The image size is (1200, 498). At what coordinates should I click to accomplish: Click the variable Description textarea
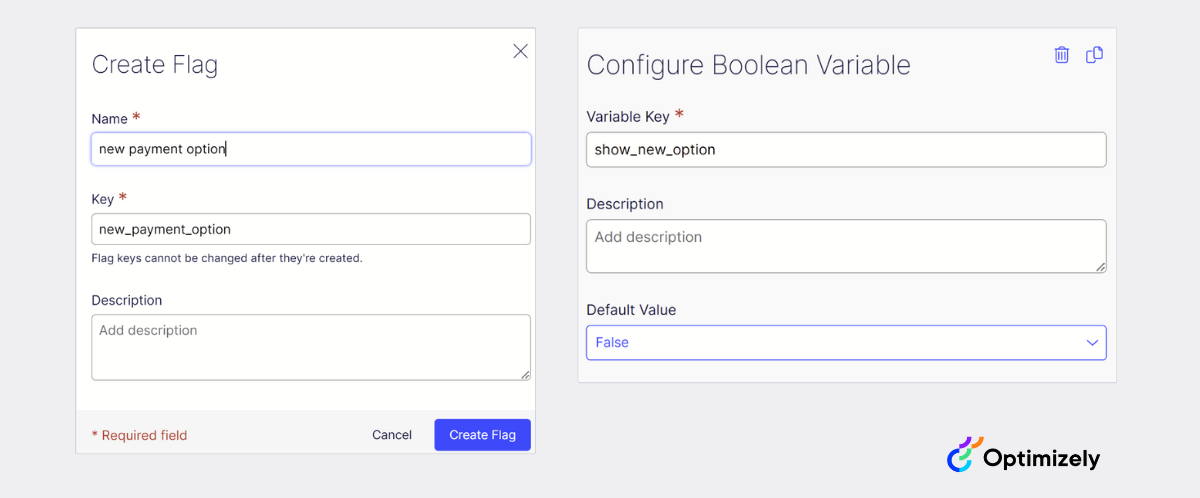pyautogui.click(x=846, y=245)
